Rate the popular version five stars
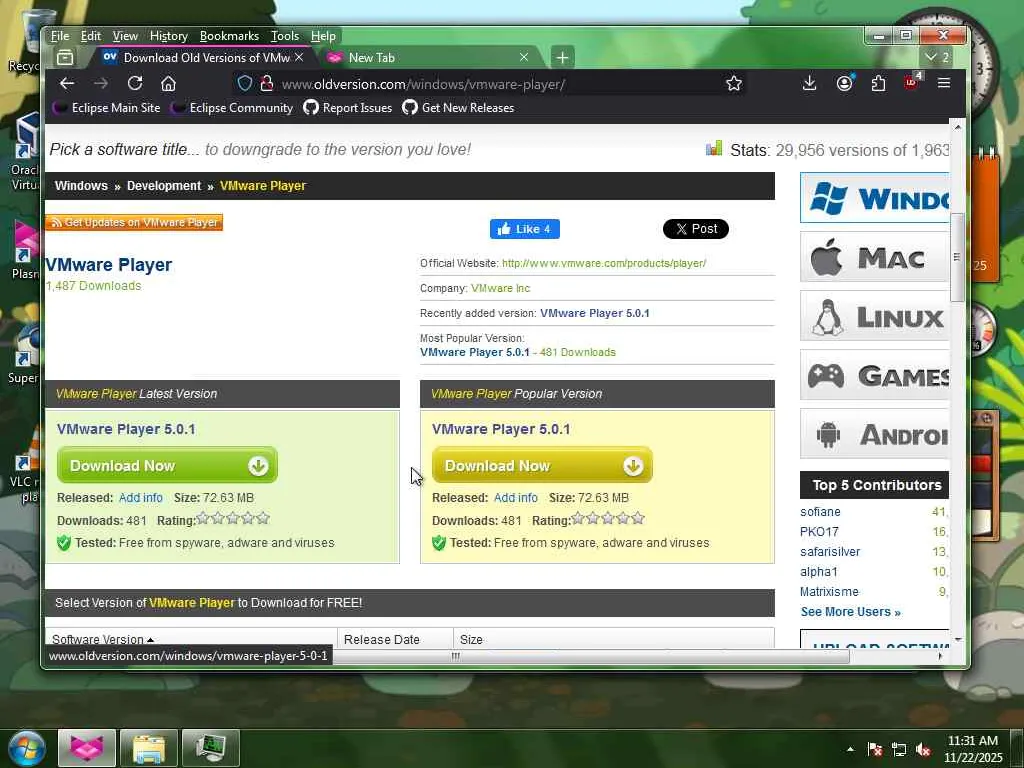1024x768 pixels. pyautogui.click(x=637, y=519)
